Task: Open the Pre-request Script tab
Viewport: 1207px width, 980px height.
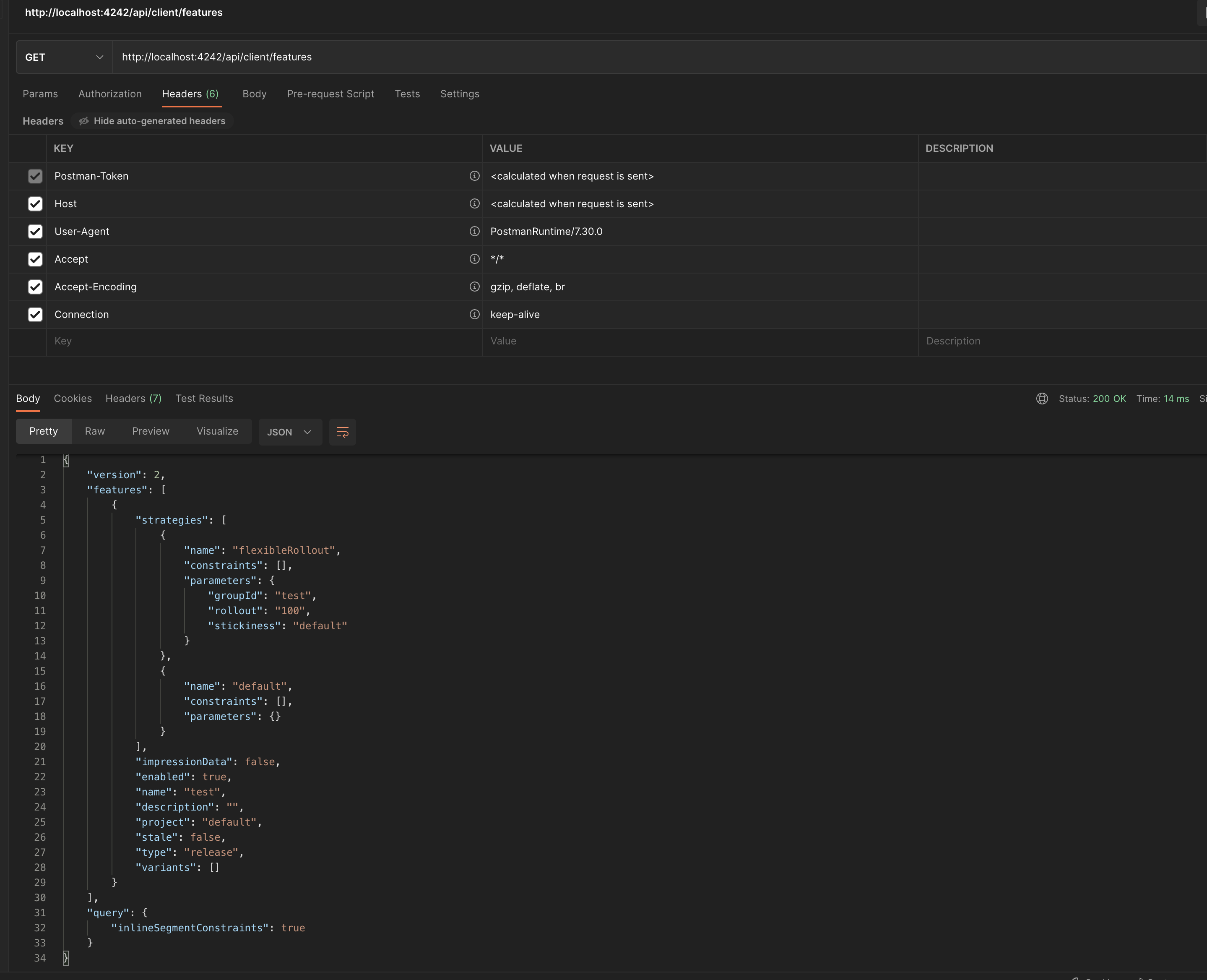Action: 330,94
